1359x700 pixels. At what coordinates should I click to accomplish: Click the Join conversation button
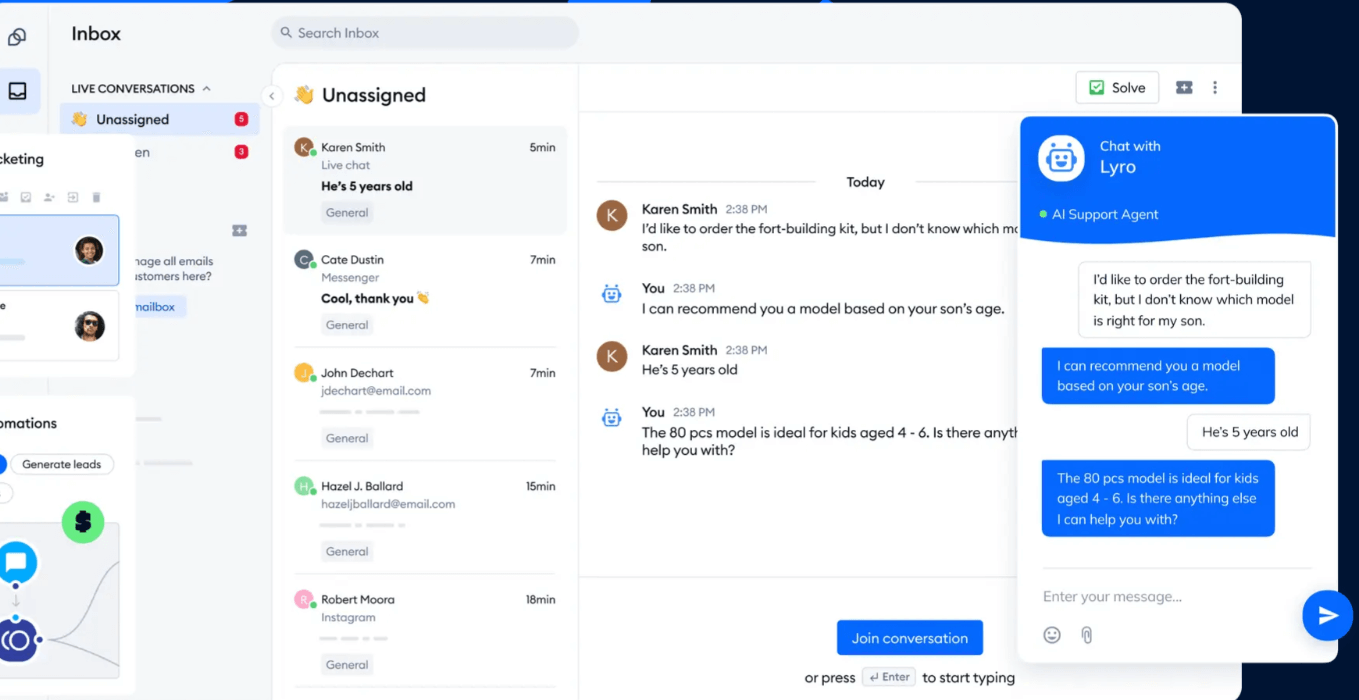(x=909, y=638)
